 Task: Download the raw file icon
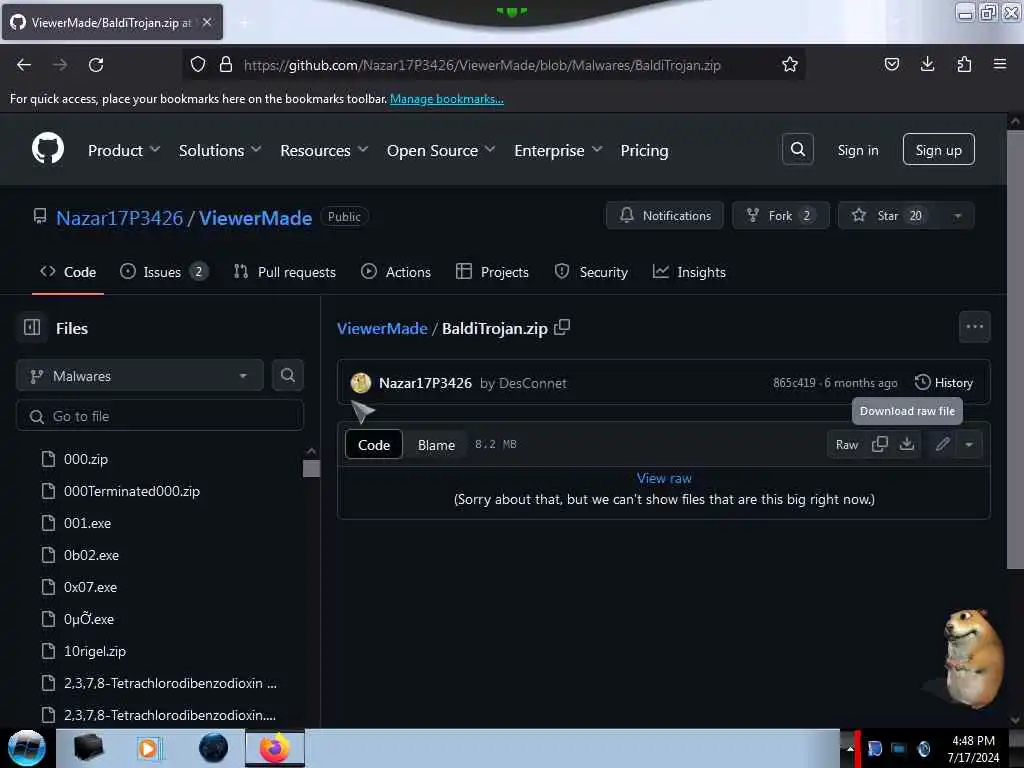tap(906, 444)
